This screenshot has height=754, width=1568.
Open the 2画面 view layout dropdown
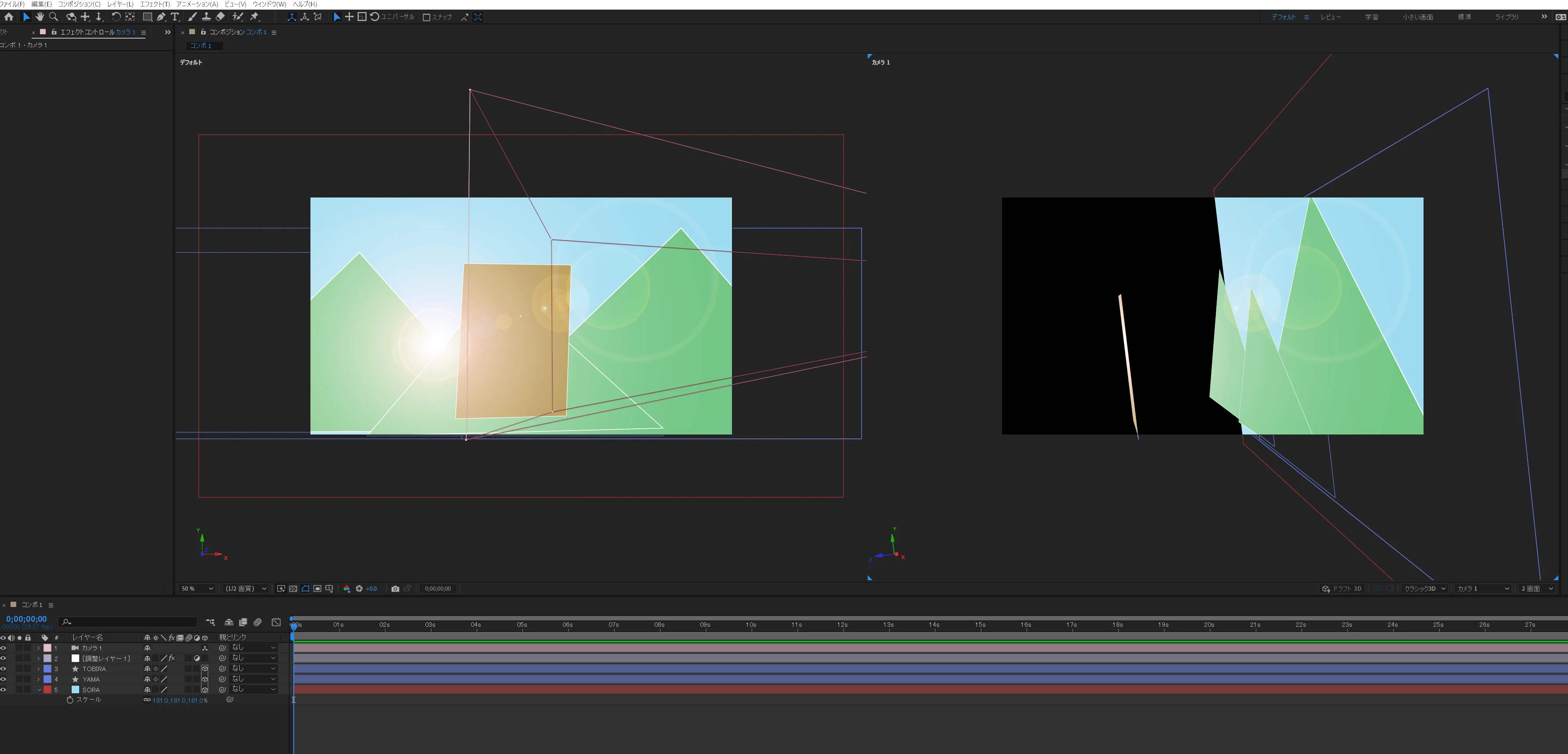coord(1536,589)
